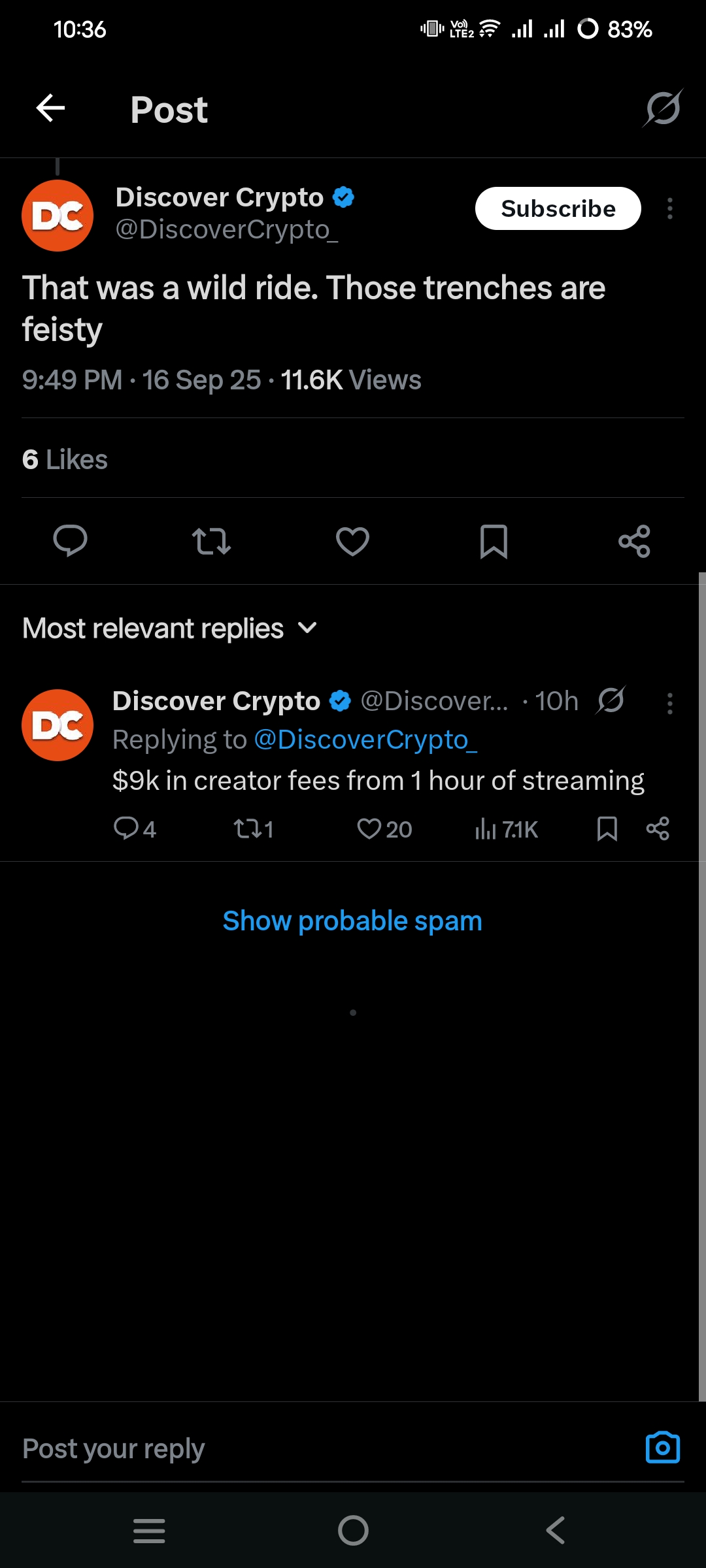Like the main post with heart icon
The width and height of the screenshot is (706, 1568).
tap(352, 541)
